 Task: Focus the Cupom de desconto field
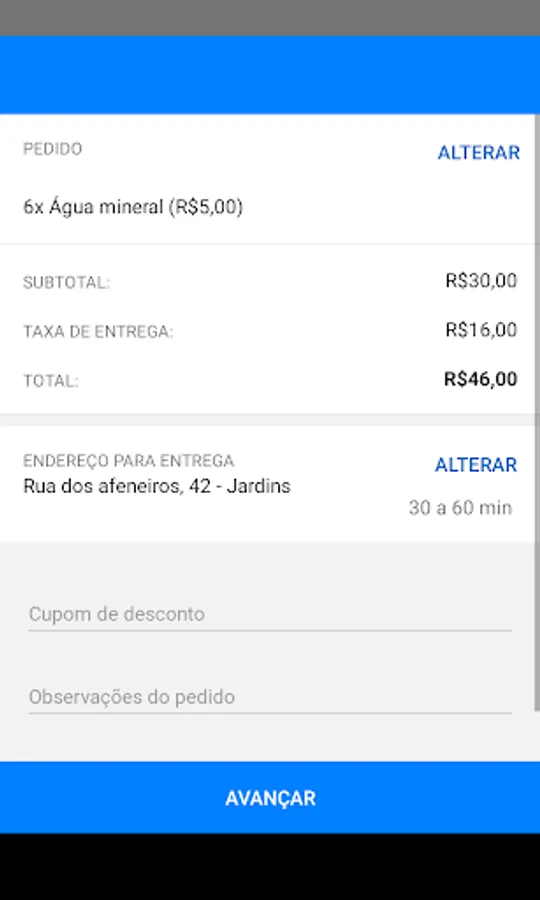pyautogui.click(x=270, y=615)
